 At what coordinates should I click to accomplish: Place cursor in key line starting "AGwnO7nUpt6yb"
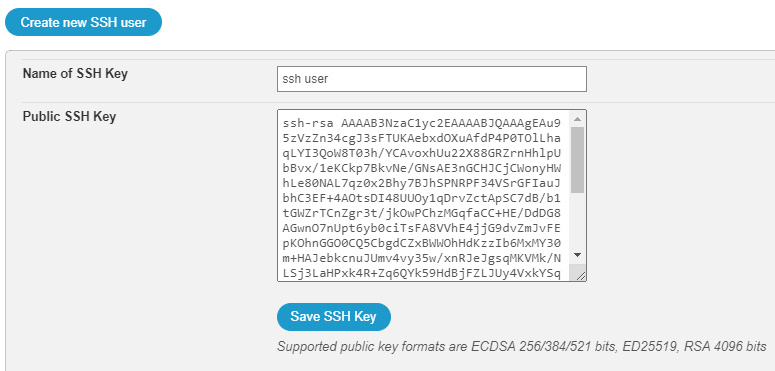coord(422,229)
